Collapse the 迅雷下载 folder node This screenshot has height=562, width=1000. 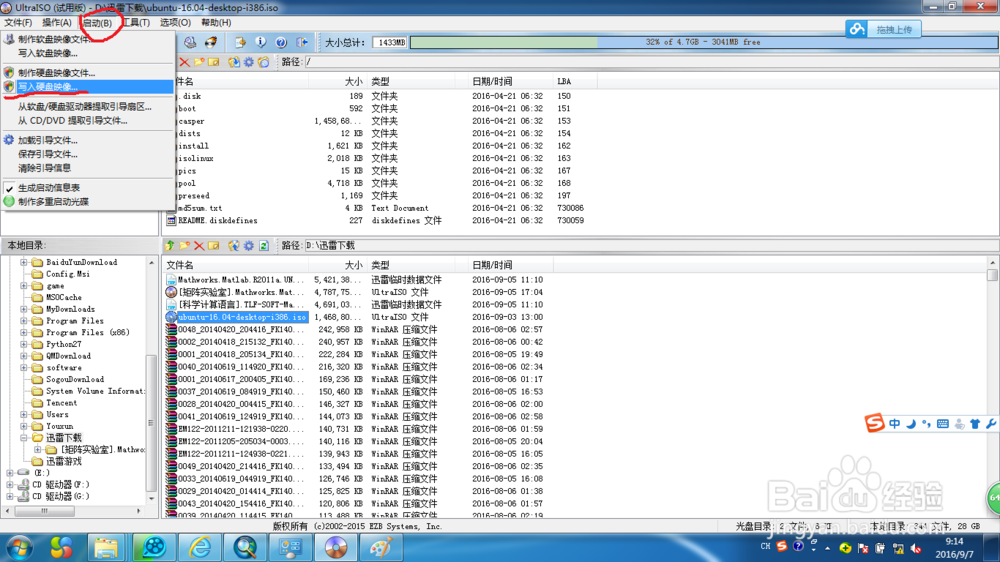[24, 438]
